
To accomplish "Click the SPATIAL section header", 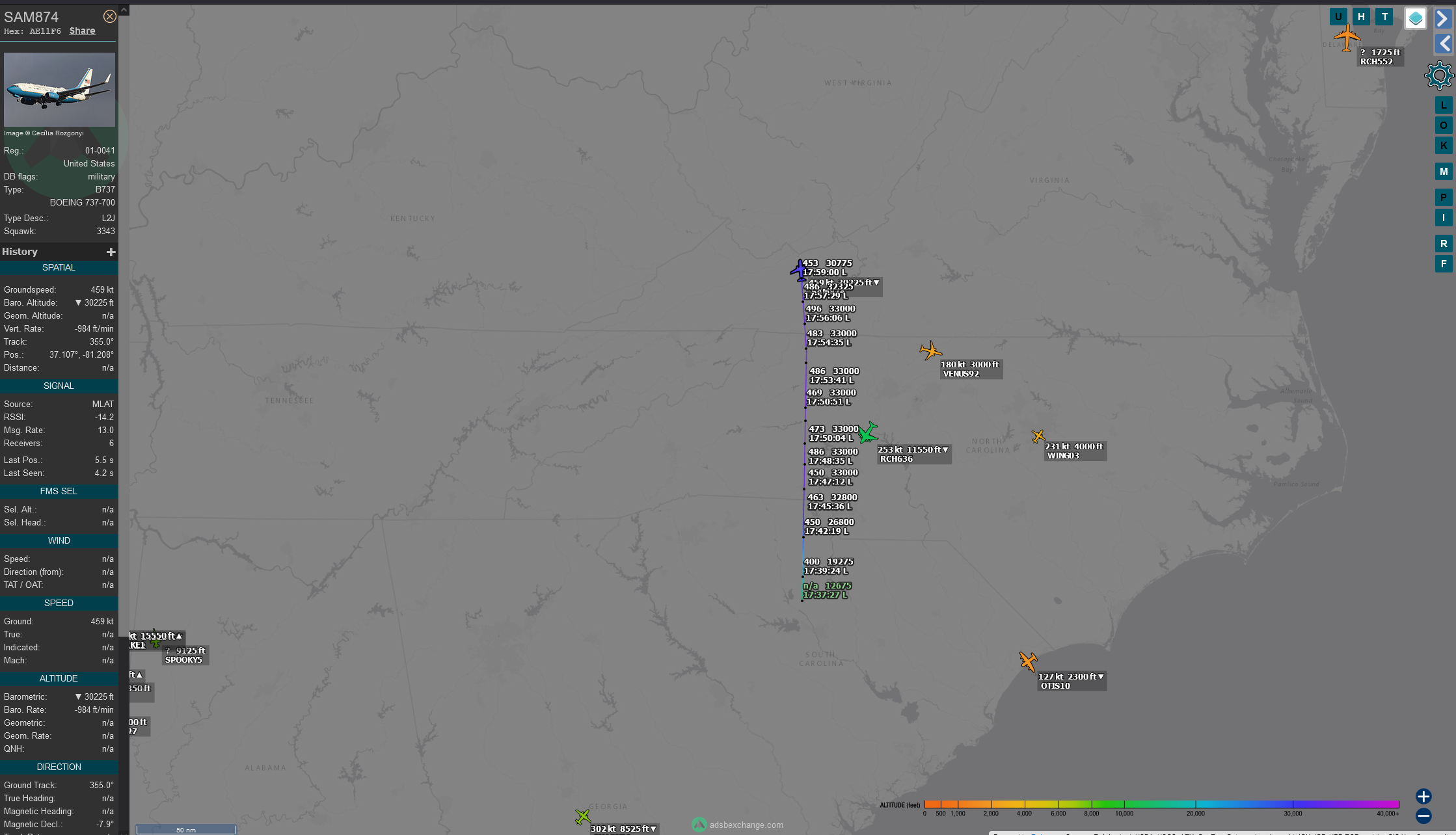I will coord(59,267).
